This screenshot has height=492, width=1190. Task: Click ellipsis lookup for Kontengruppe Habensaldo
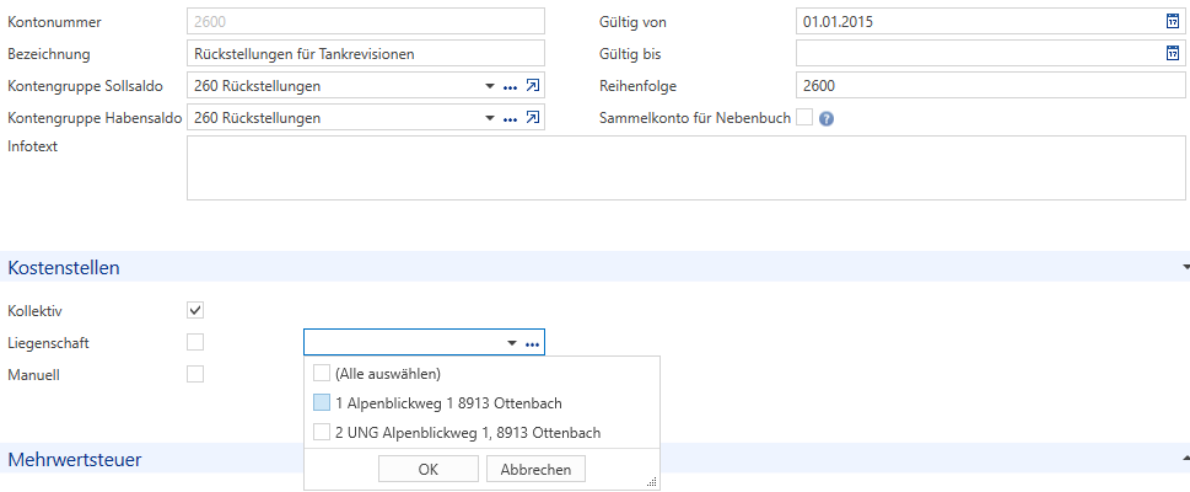pos(510,118)
